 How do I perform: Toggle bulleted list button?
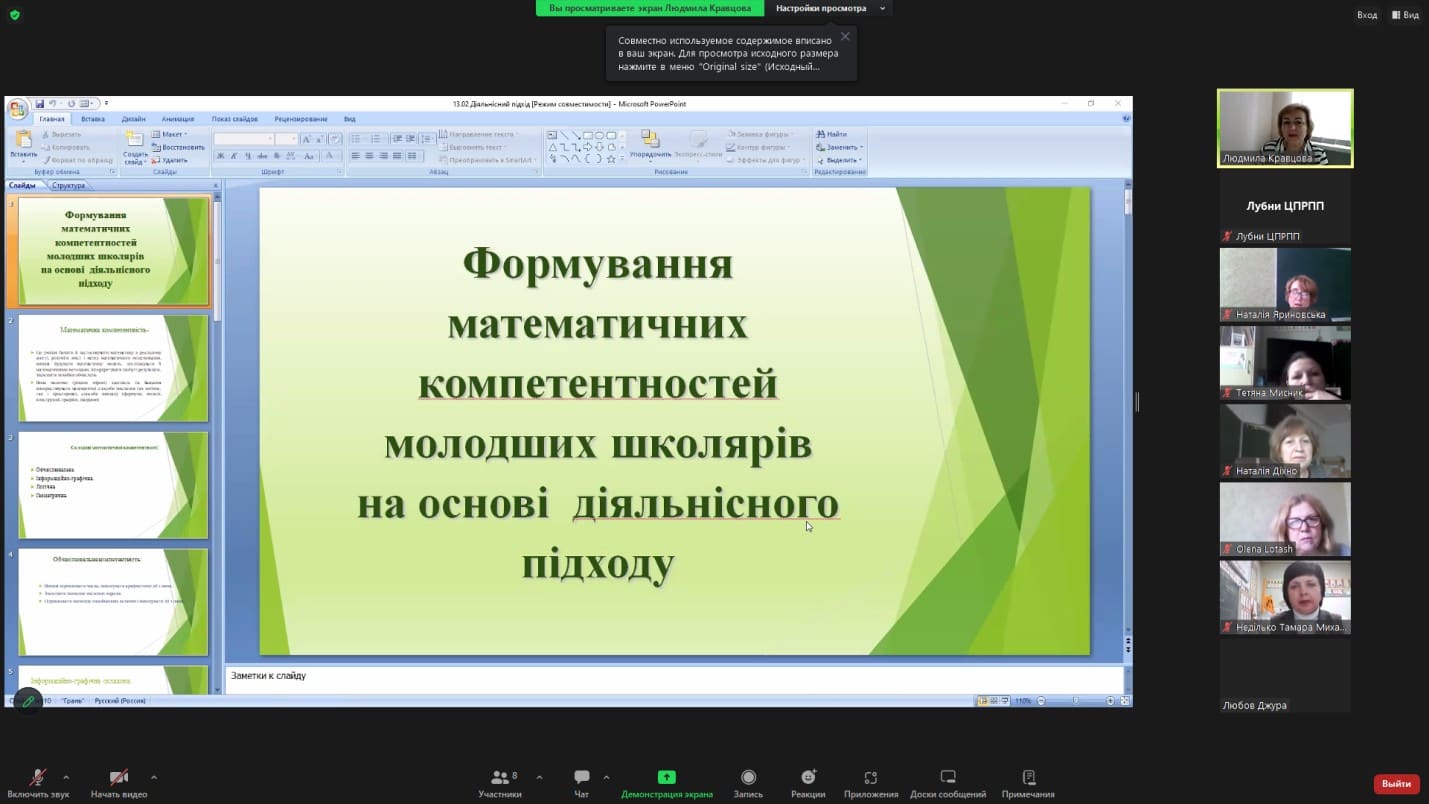(357, 139)
